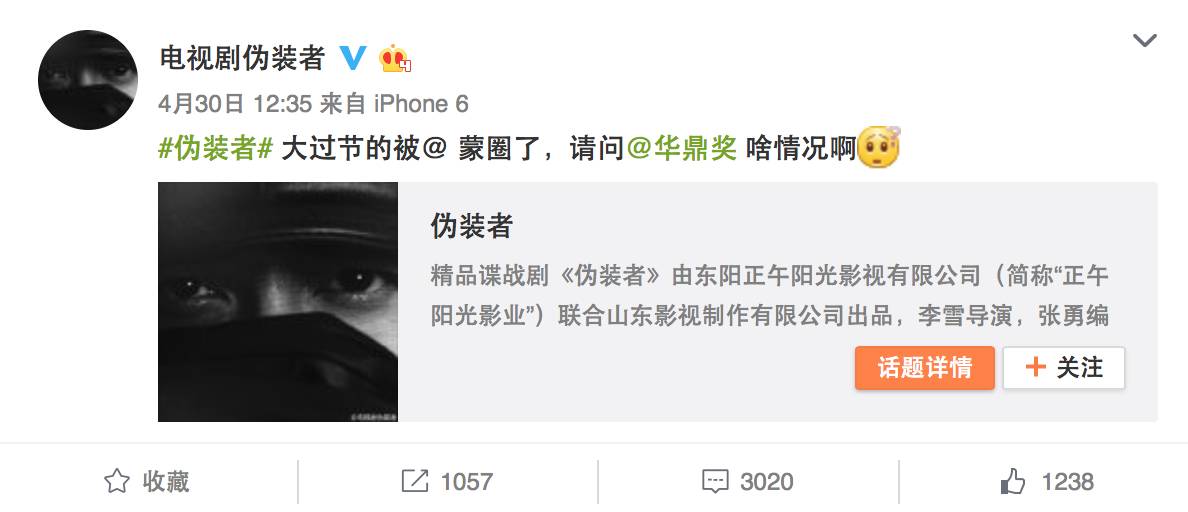1188x512 pixels.
Task: Follow the topic with 关注 button
Action: [x=1064, y=368]
